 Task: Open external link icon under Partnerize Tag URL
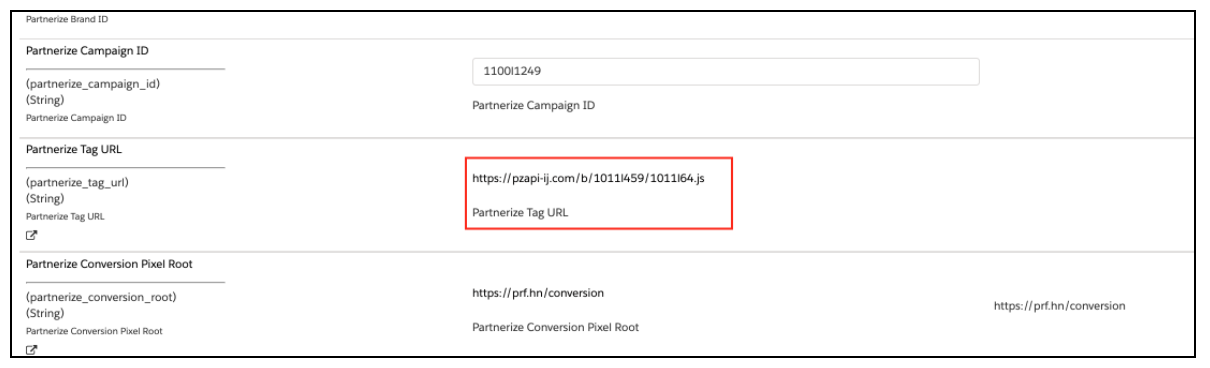coord(31,235)
